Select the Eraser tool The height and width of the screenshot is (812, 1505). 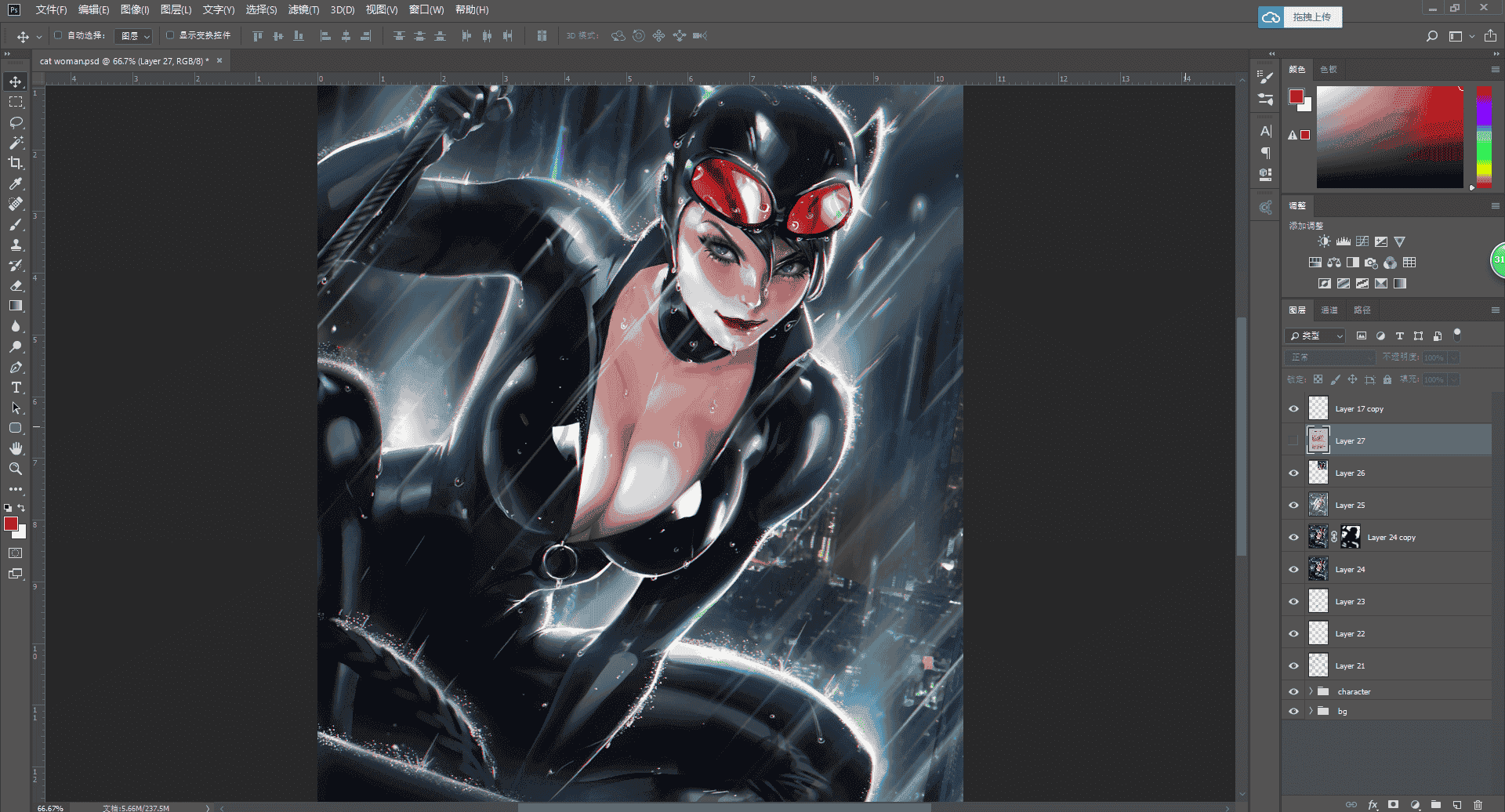tap(16, 285)
